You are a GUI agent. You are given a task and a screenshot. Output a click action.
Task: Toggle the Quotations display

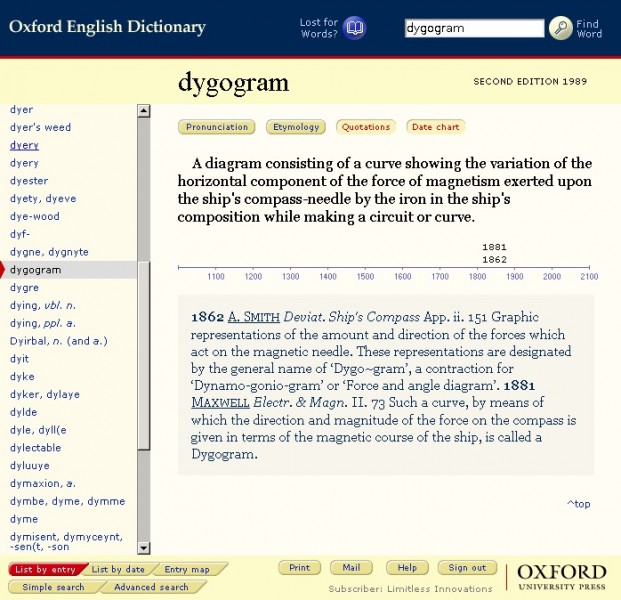365,127
